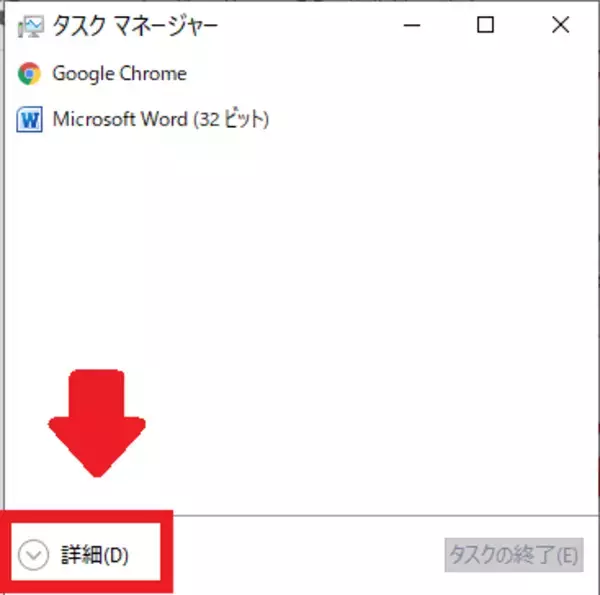Click the タスク マネージャー title text
The image size is (600, 595).
point(135,26)
